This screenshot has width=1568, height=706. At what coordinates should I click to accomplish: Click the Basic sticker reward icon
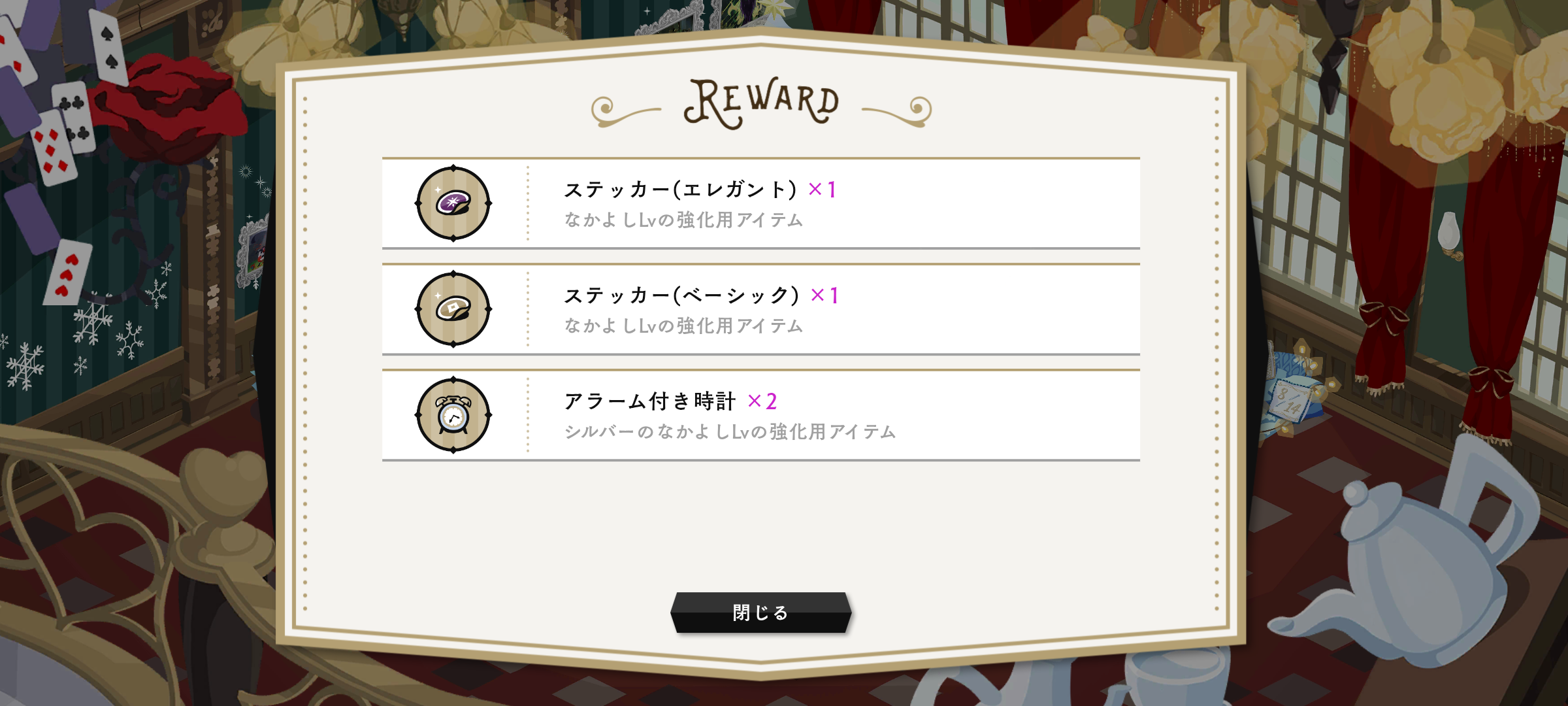pos(453,309)
